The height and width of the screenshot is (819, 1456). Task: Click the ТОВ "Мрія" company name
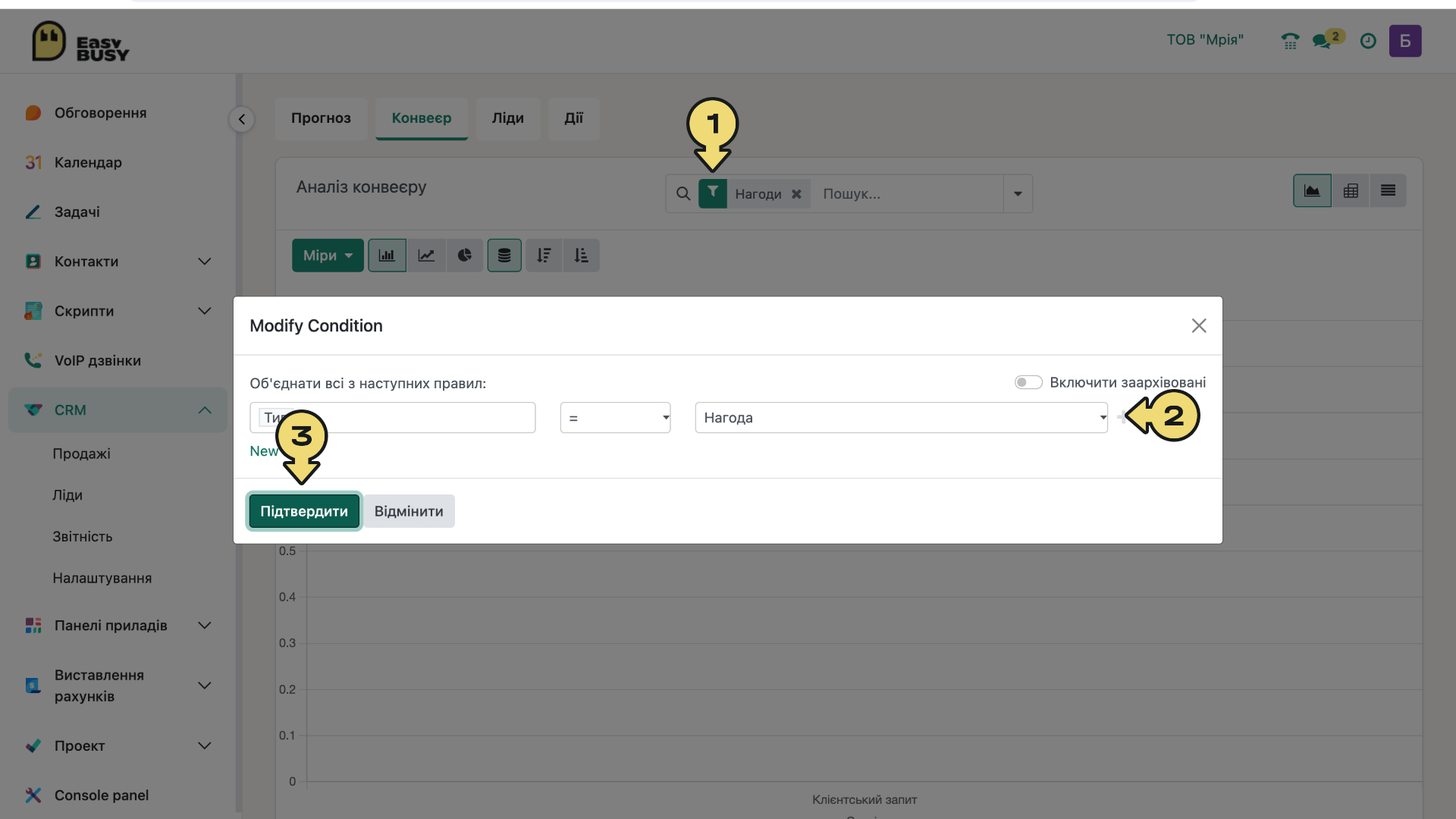tap(1205, 39)
